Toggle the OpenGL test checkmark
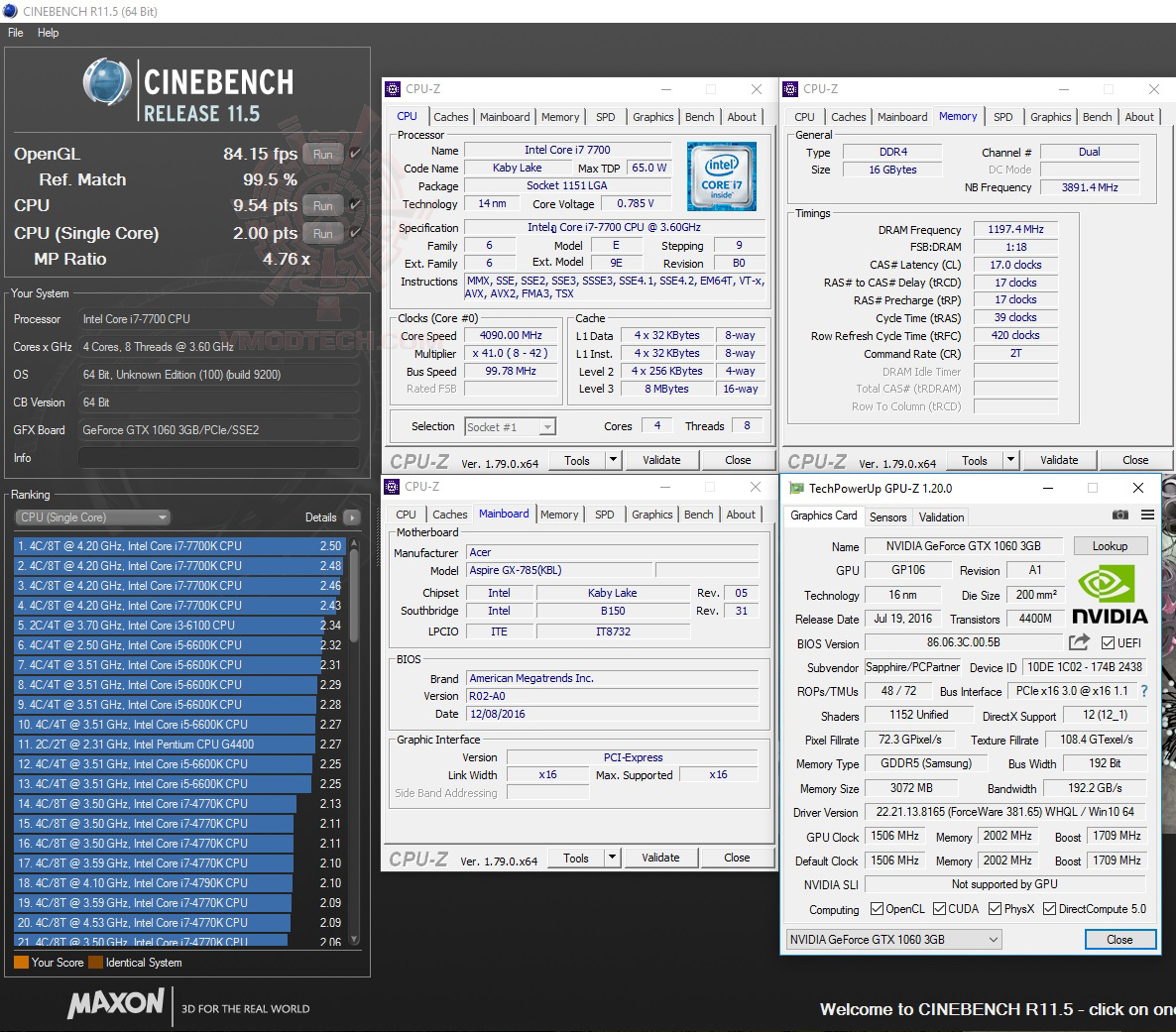This screenshot has width=1176, height=1032. coord(356,153)
